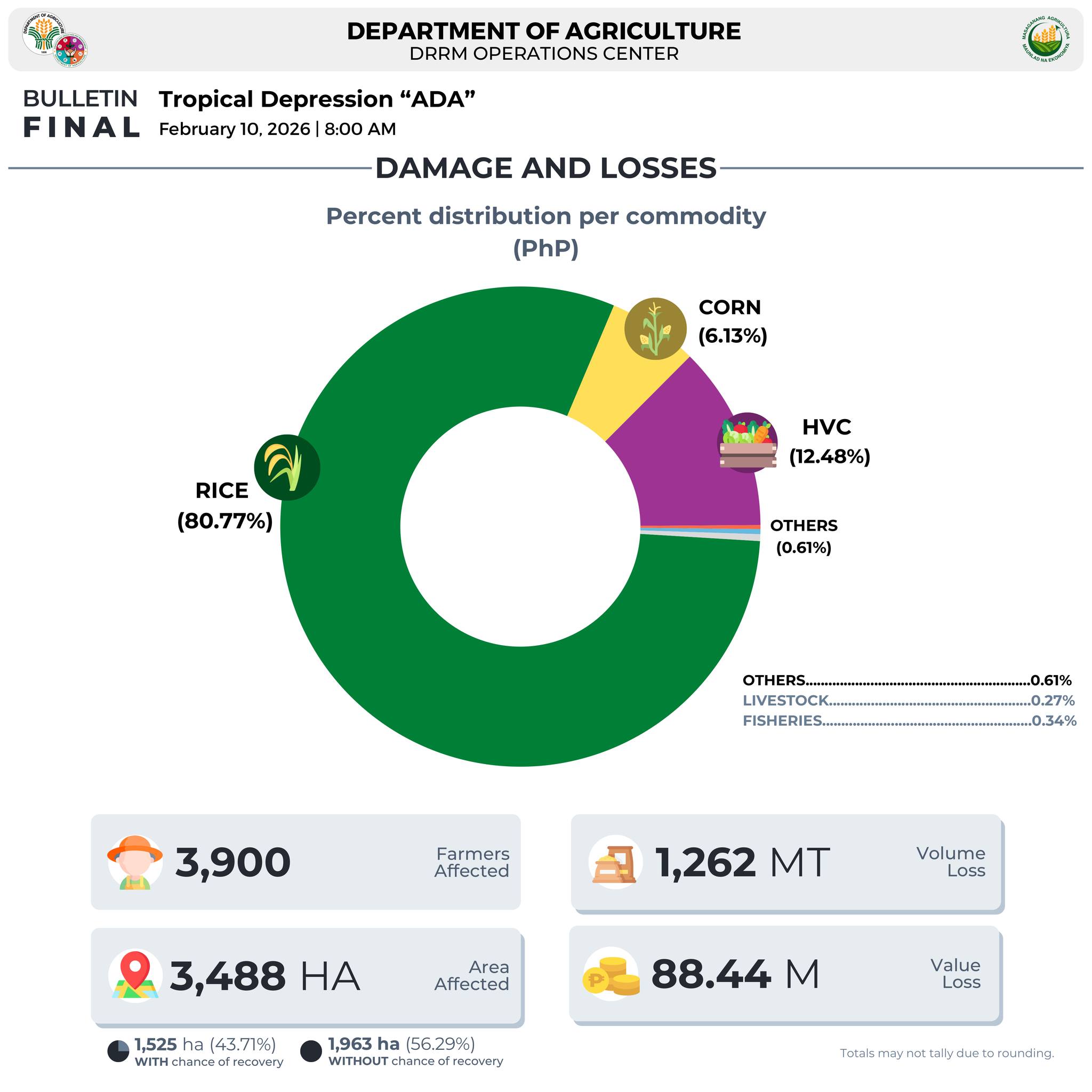Click the WITHOUT chance of recovery dark circle
Screen dimensions: 1092x1092
coord(311,1051)
